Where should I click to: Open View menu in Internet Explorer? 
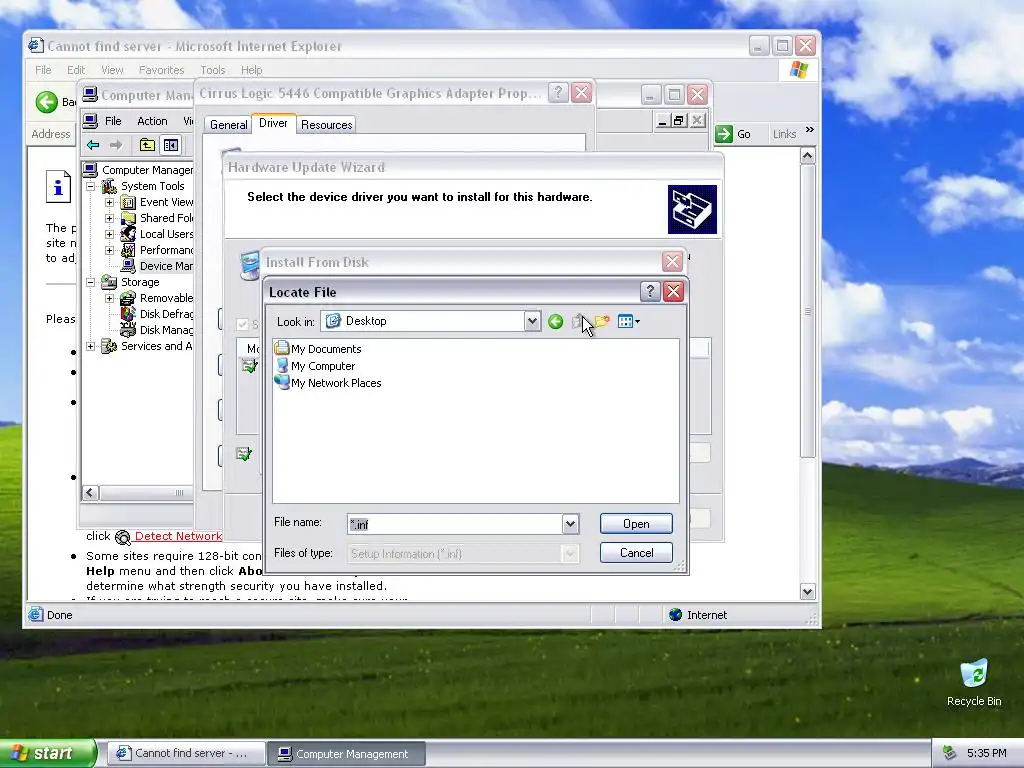coord(112,70)
